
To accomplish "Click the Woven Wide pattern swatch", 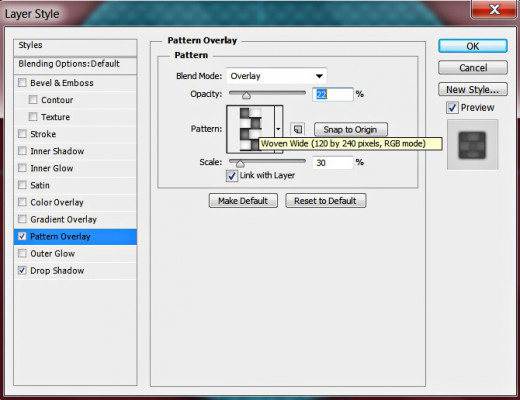I will (x=251, y=129).
